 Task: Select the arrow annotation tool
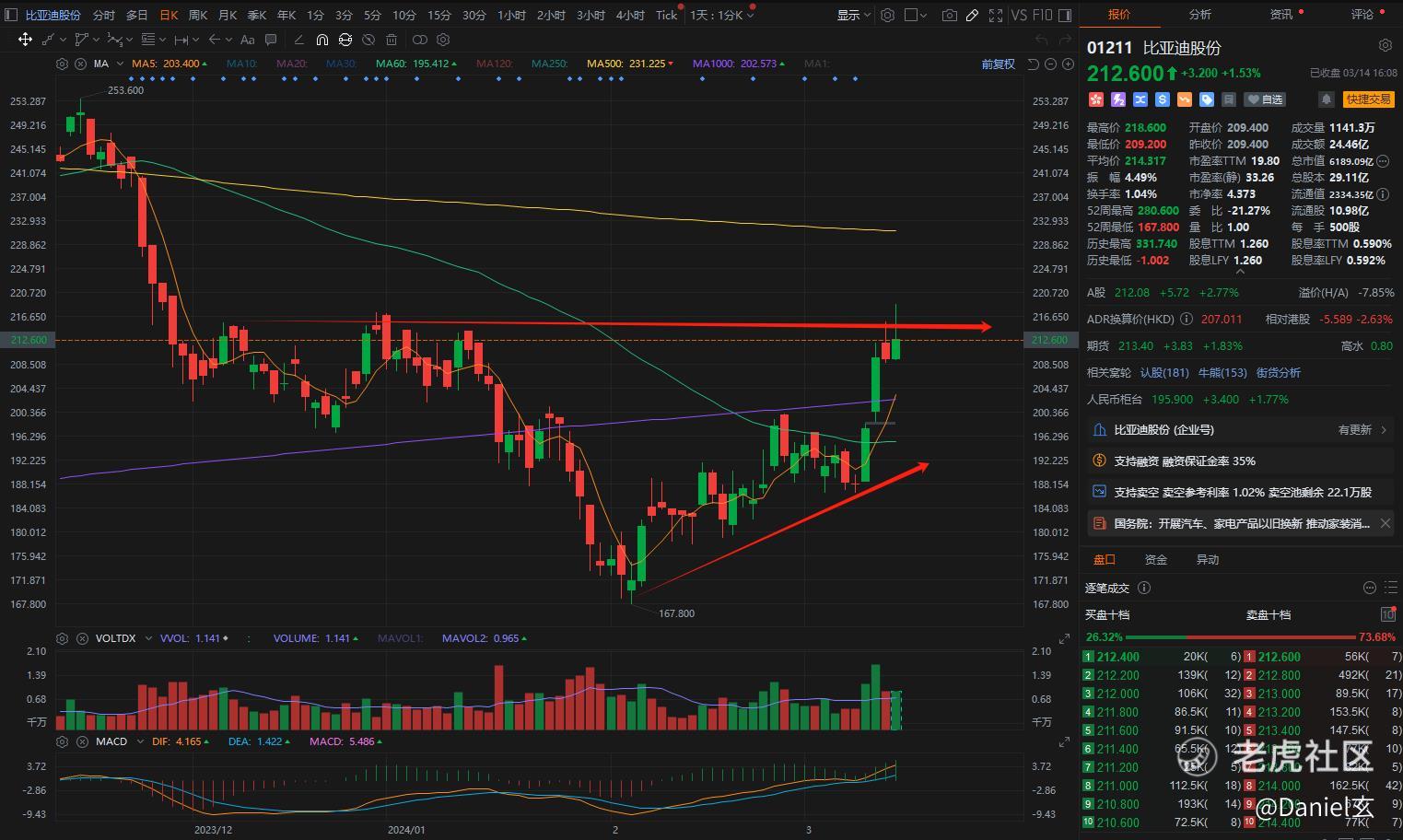coord(215,40)
